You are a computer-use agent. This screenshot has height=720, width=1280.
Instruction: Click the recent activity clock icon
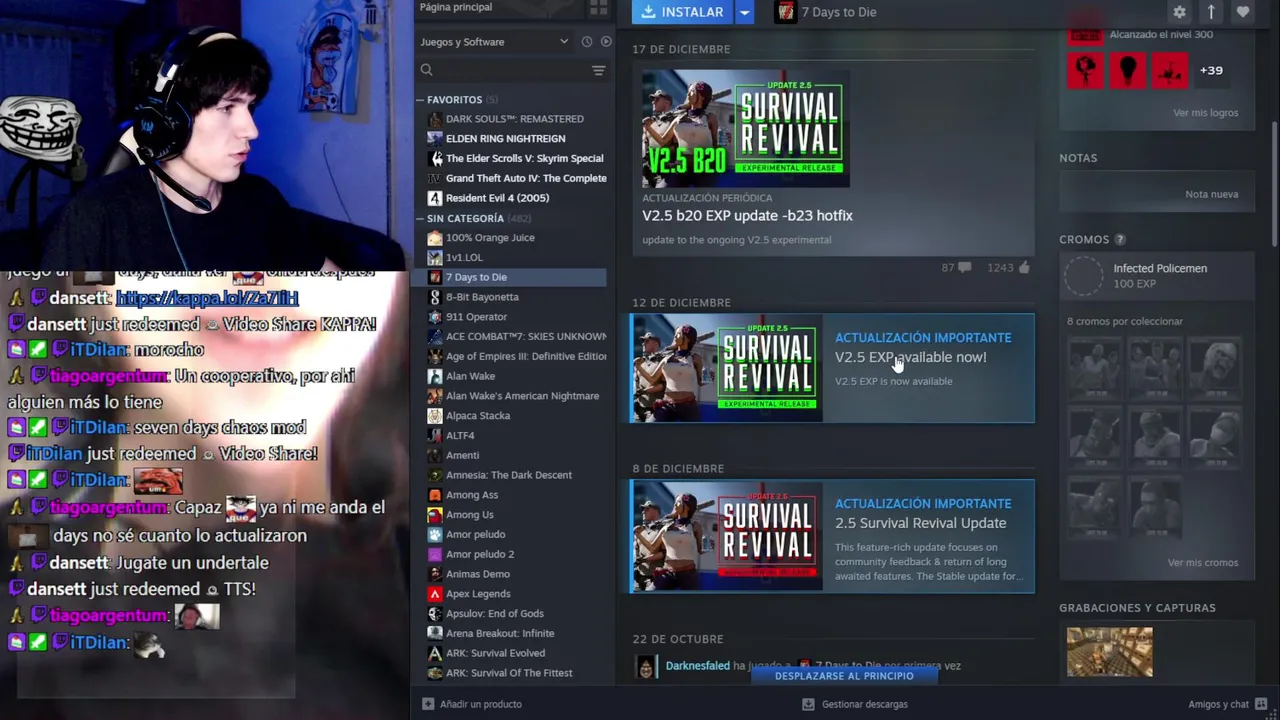pos(587,42)
